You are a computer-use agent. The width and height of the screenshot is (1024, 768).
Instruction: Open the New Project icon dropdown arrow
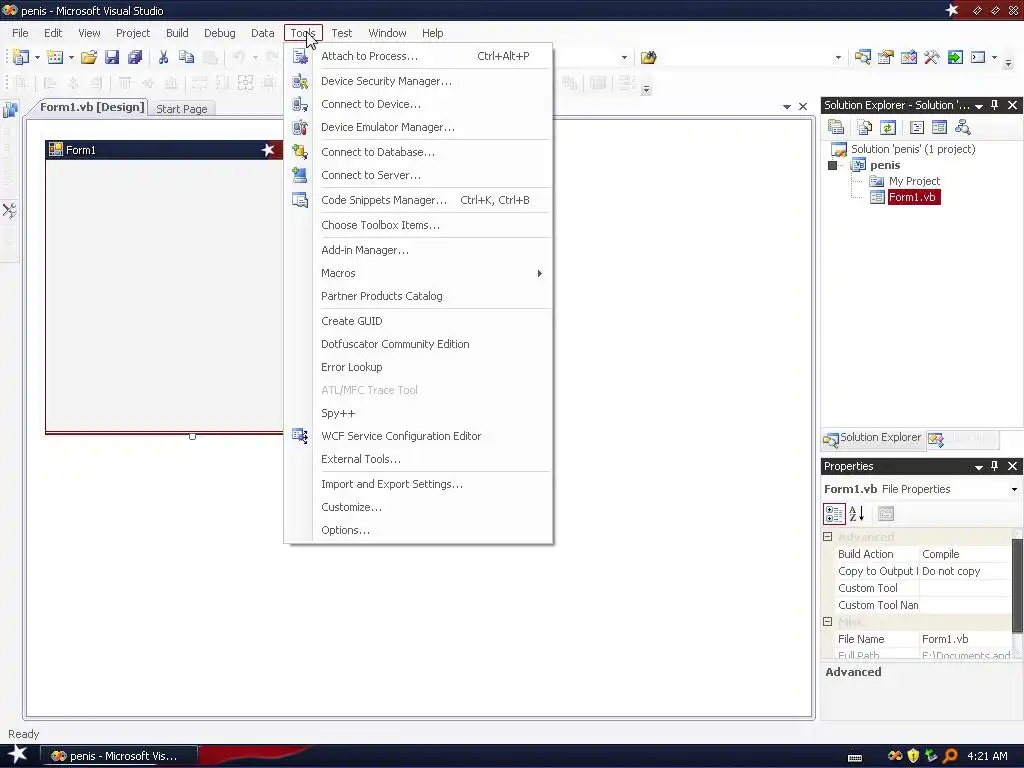tap(37, 57)
